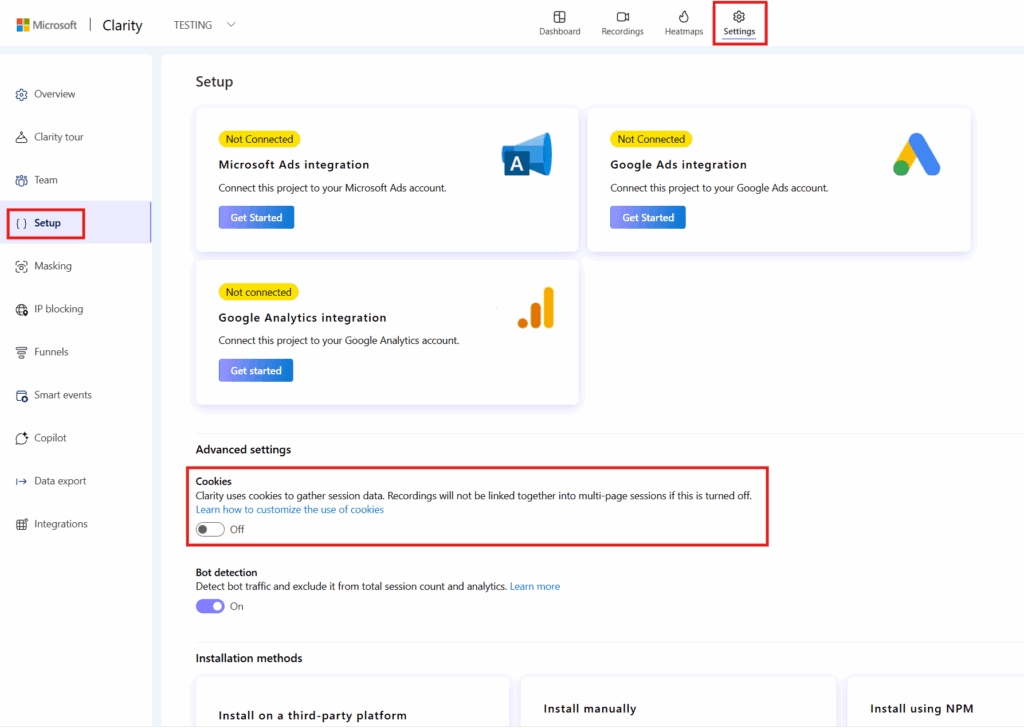The height and width of the screenshot is (728, 1024).
Task: Click the Funnels icon in sidebar
Action: click(x=22, y=352)
